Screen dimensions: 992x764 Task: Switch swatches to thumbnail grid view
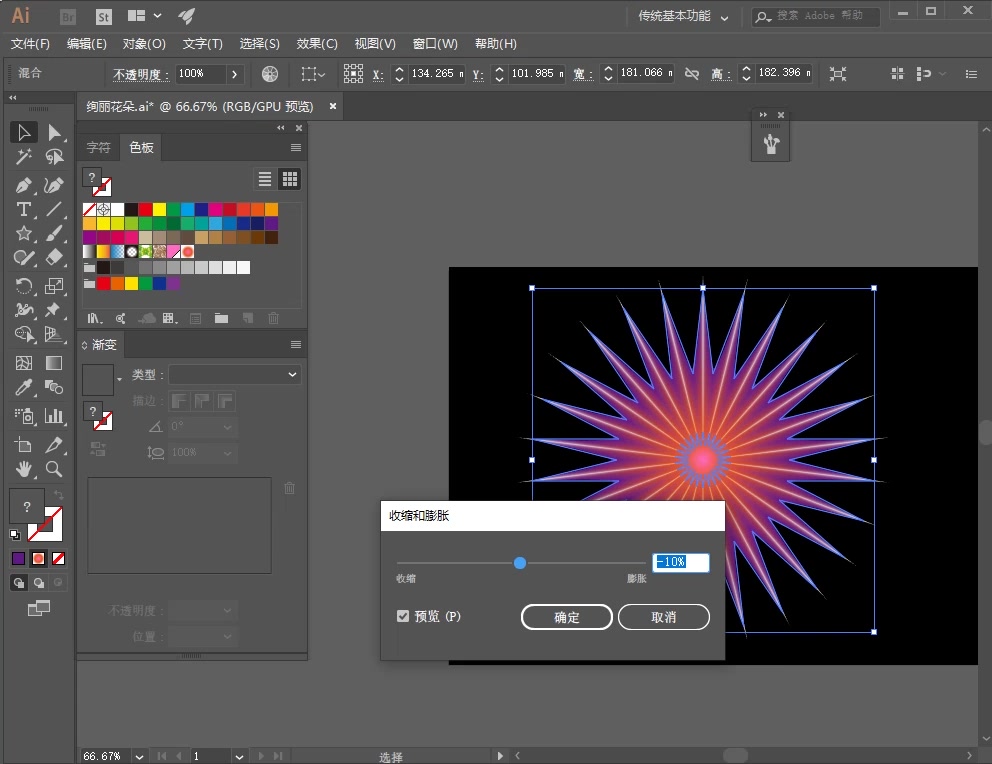[290, 179]
